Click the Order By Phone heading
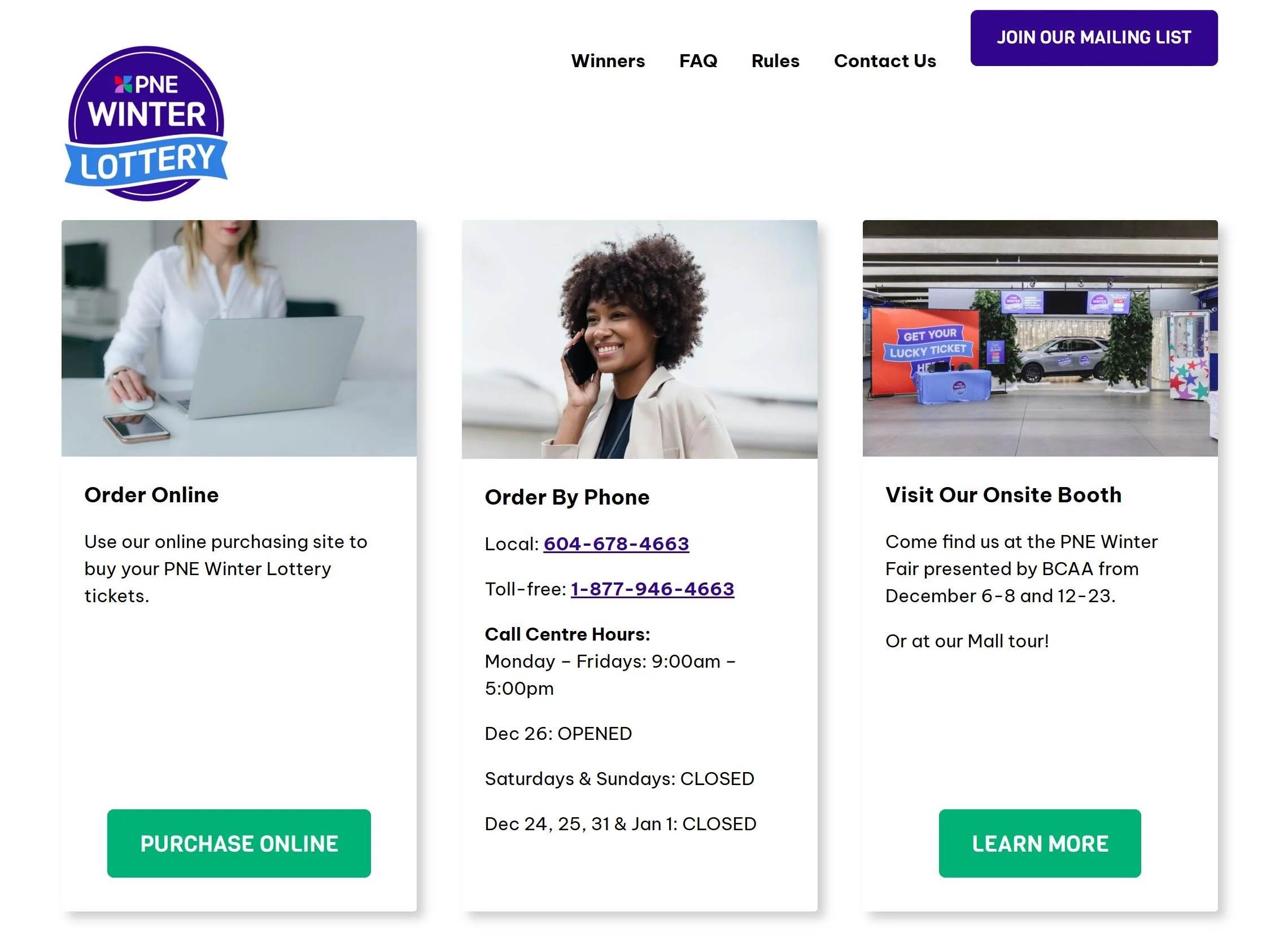This screenshot has height=938, width=1288. (567, 497)
